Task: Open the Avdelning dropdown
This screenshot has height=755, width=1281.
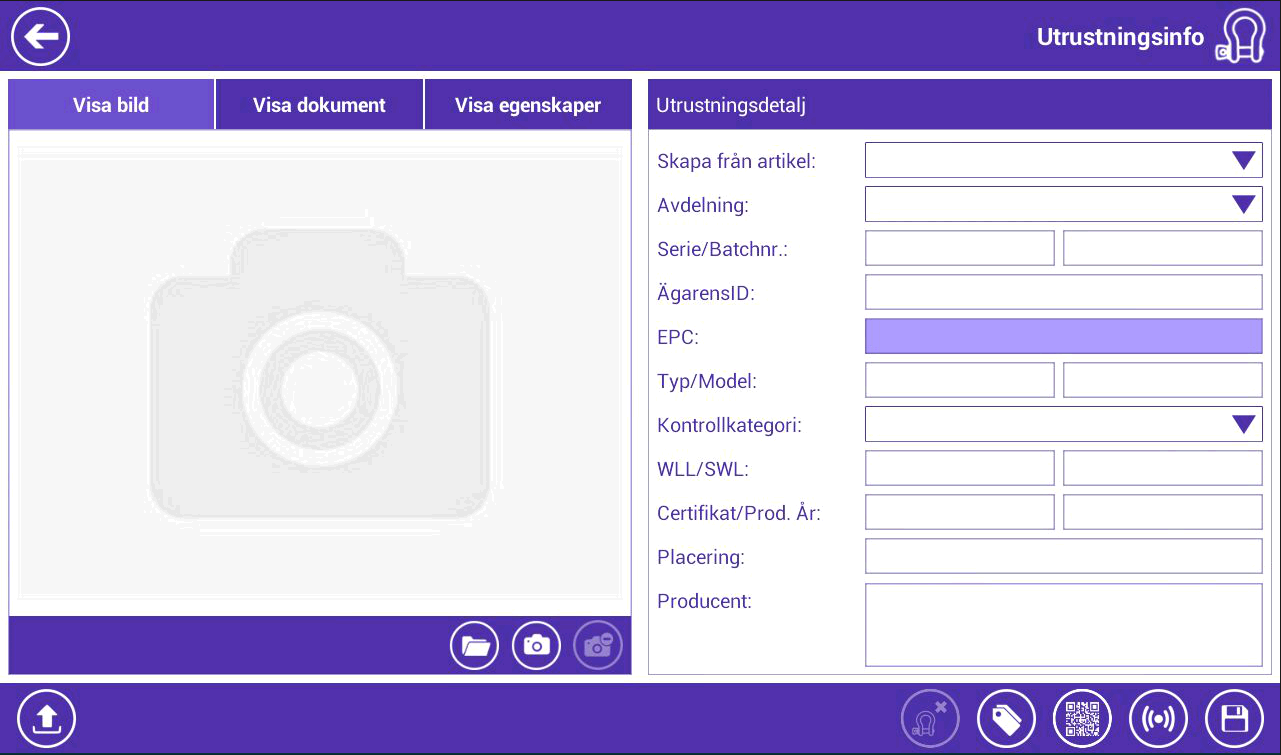Action: tap(1063, 204)
